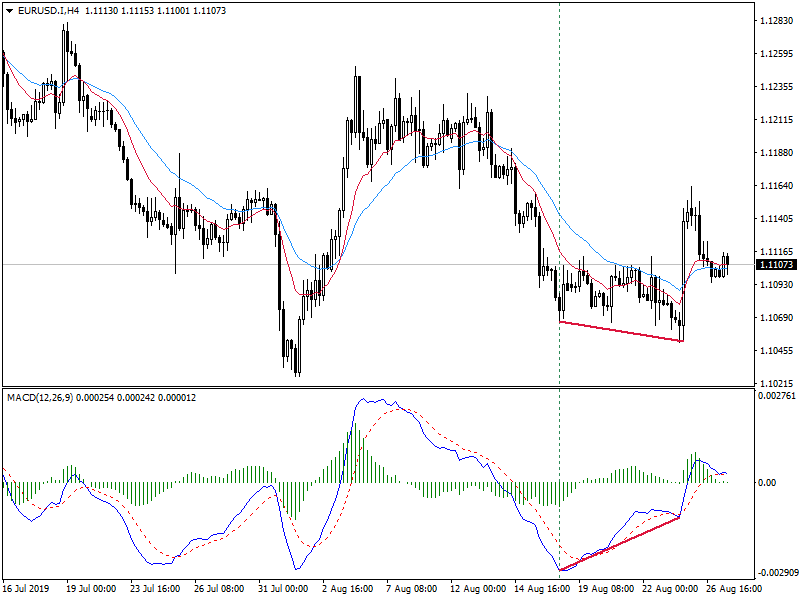The width and height of the screenshot is (800, 600).
Task: Click the MACD(12,26,9) indicator label
Action: click(x=40, y=397)
